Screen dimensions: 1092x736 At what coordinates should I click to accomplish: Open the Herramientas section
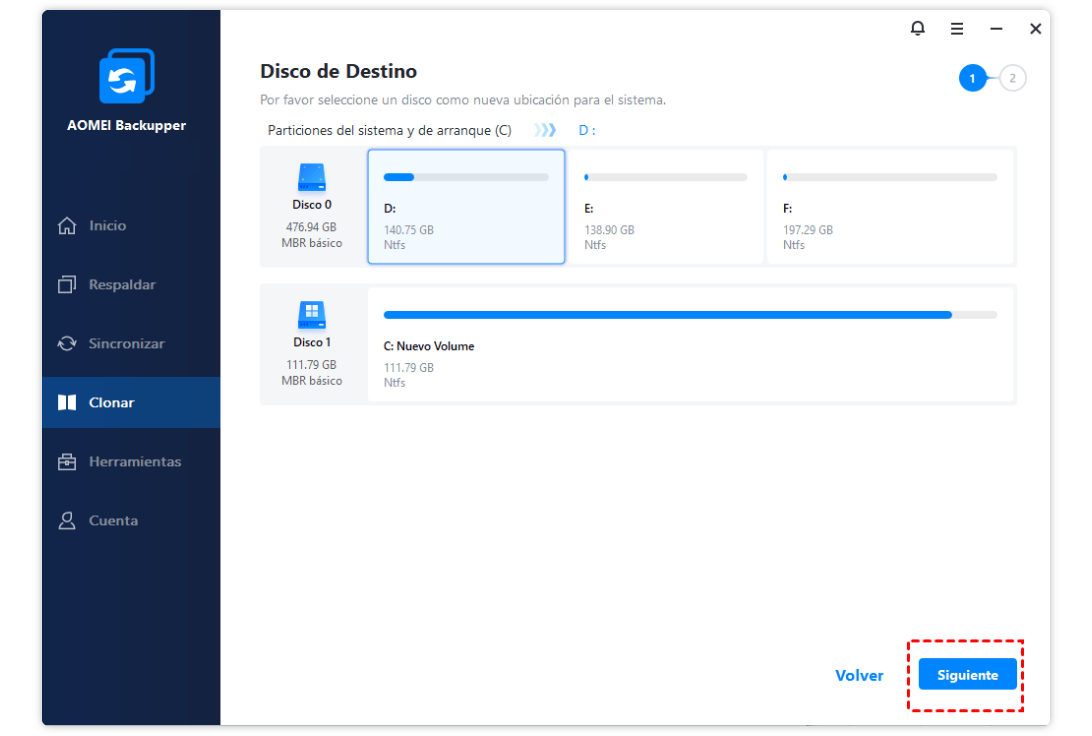(x=131, y=462)
